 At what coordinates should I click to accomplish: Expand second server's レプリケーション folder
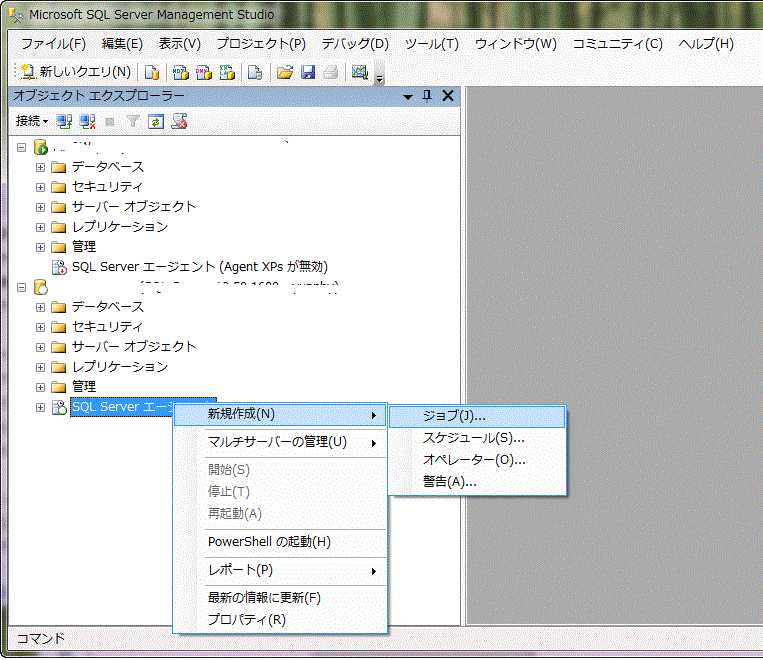[x=40, y=367]
